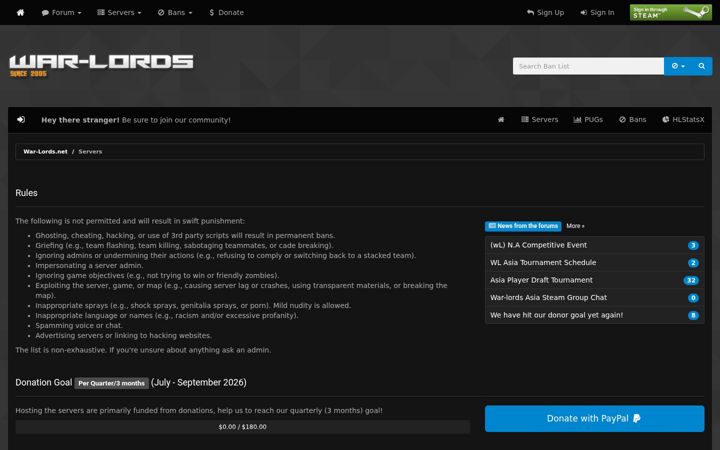Sign in through Steam button

pyautogui.click(x=670, y=12)
